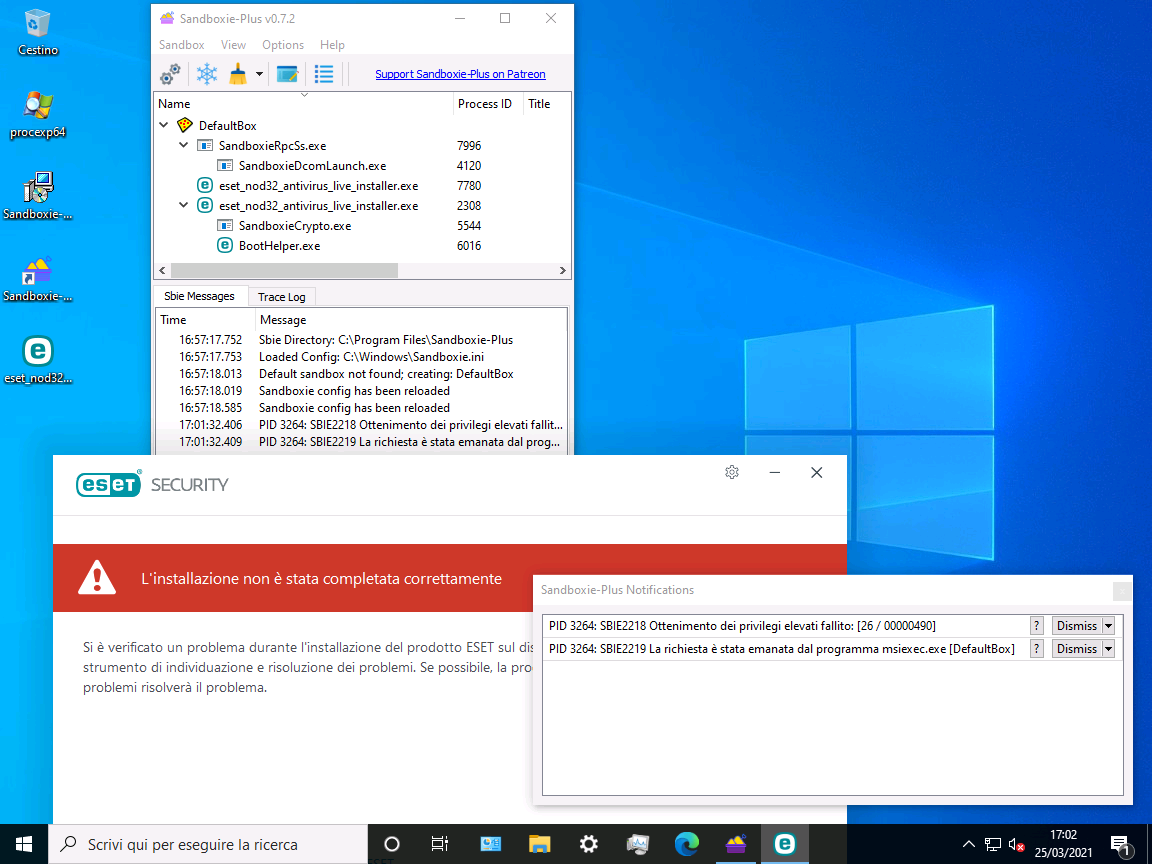Open the Help menu in Sandboxie-Plus
The height and width of the screenshot is (864, 1152).
332,45
